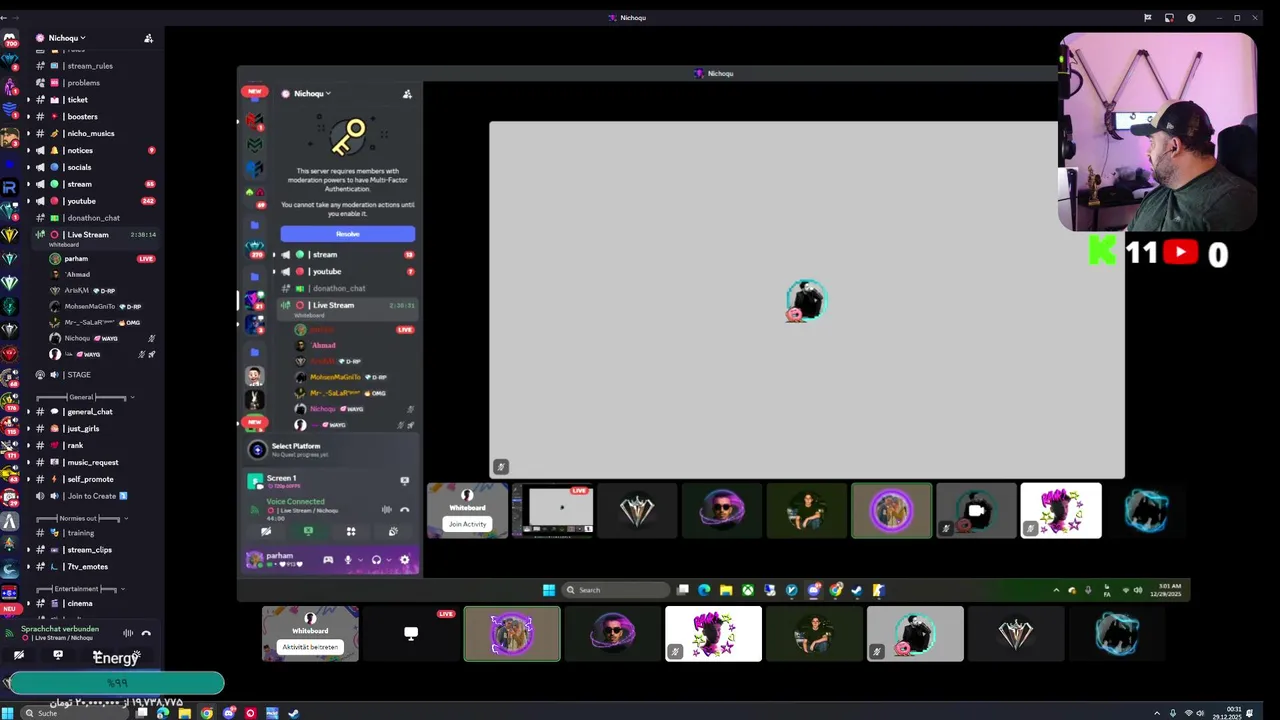Toggle noise suppression in Sprachchat verbunden panel
Image resolution: width=1280 pixels, height=720 pixels.
(128, 633)
